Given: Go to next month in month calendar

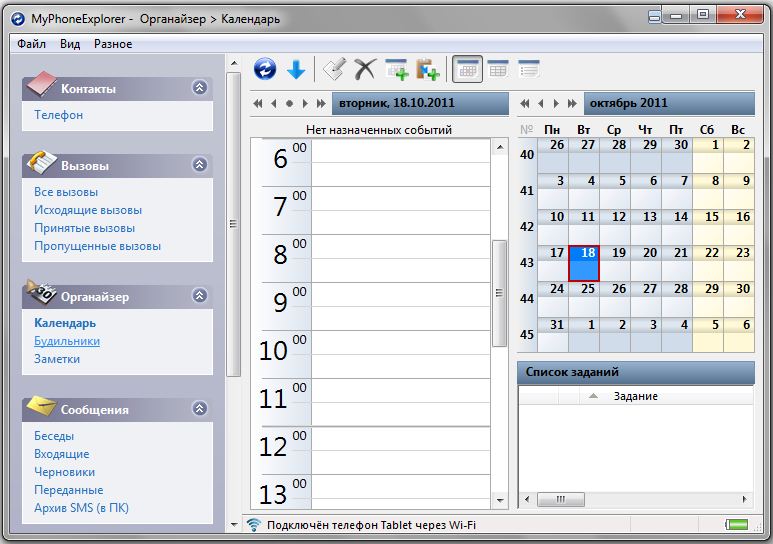Looking at the screenshot, I should [556, 104].
